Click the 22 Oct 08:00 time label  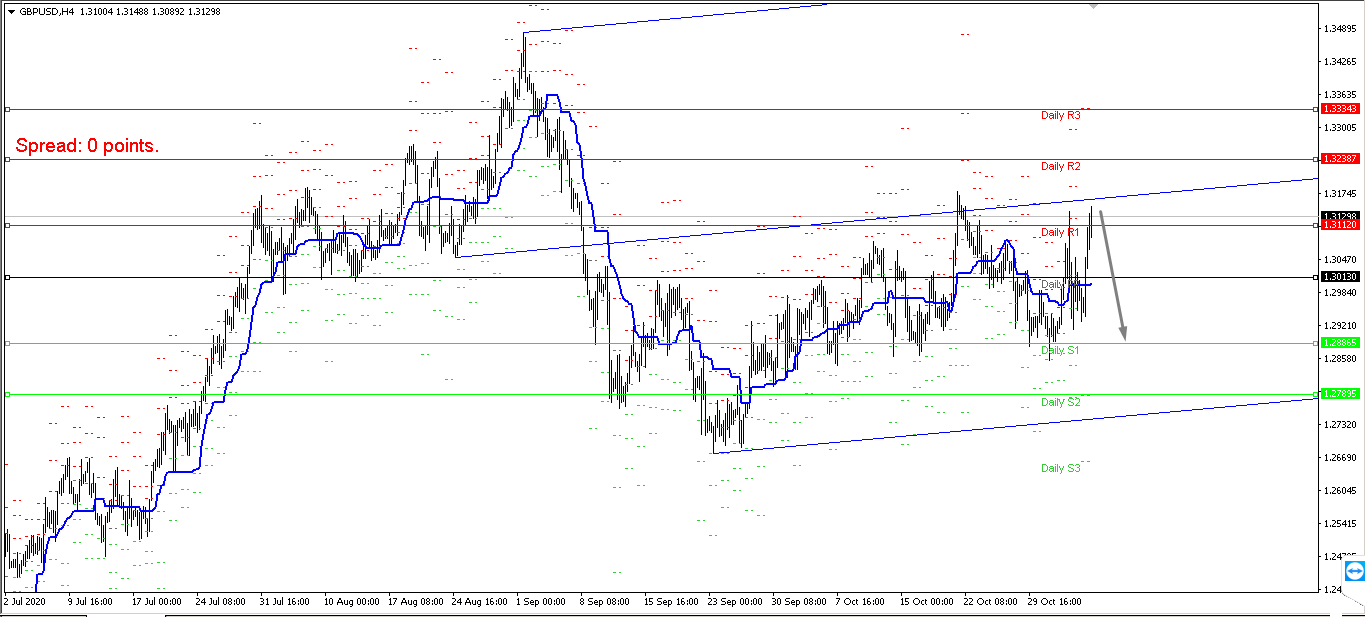click(x=991, y=603)
